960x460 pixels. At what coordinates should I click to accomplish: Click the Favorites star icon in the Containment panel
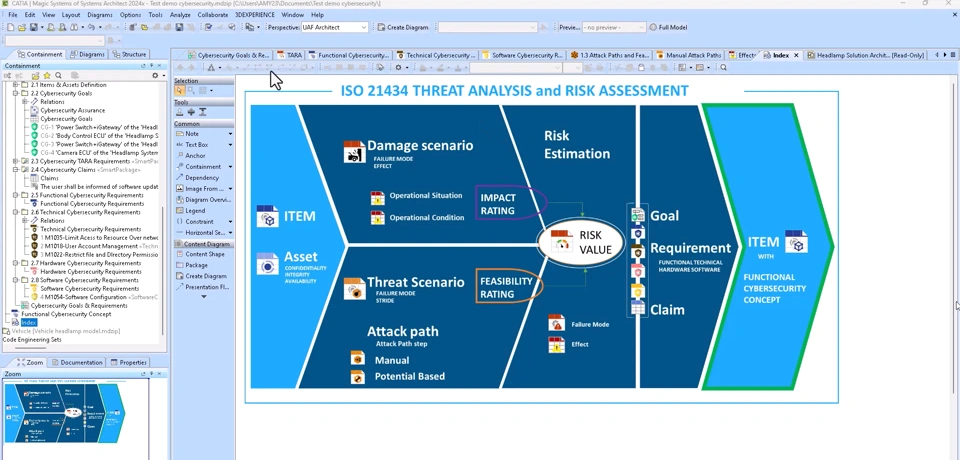click(47, 75)
